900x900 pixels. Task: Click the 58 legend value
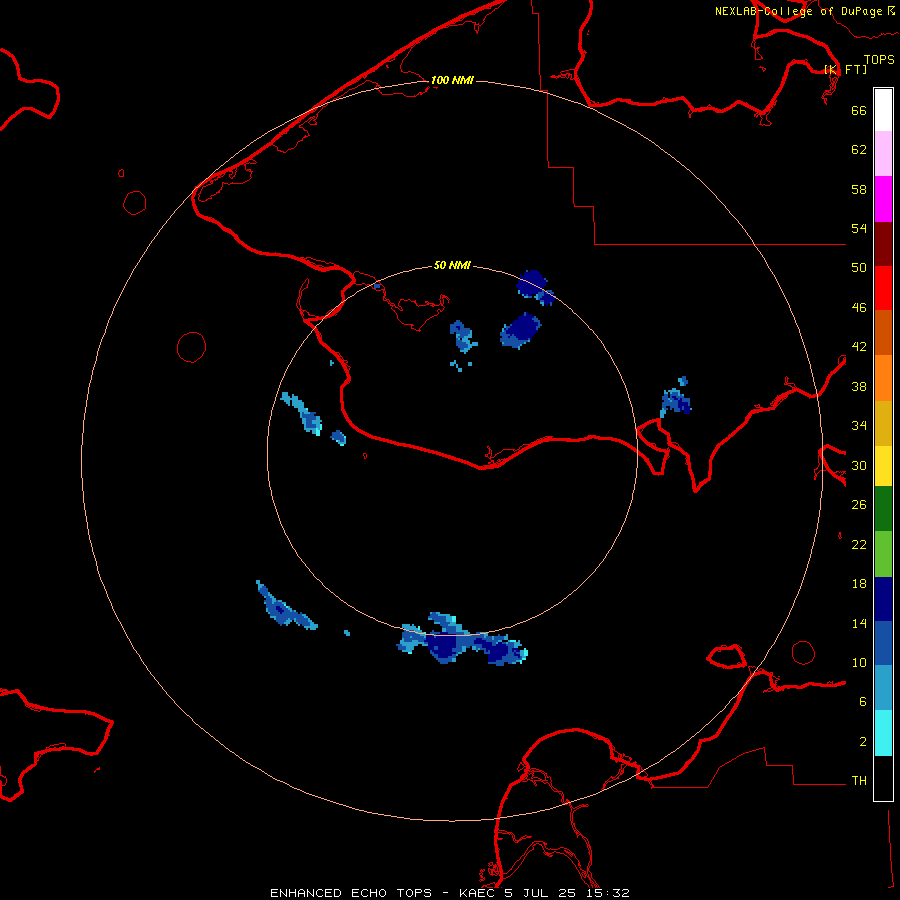point(859,189)
